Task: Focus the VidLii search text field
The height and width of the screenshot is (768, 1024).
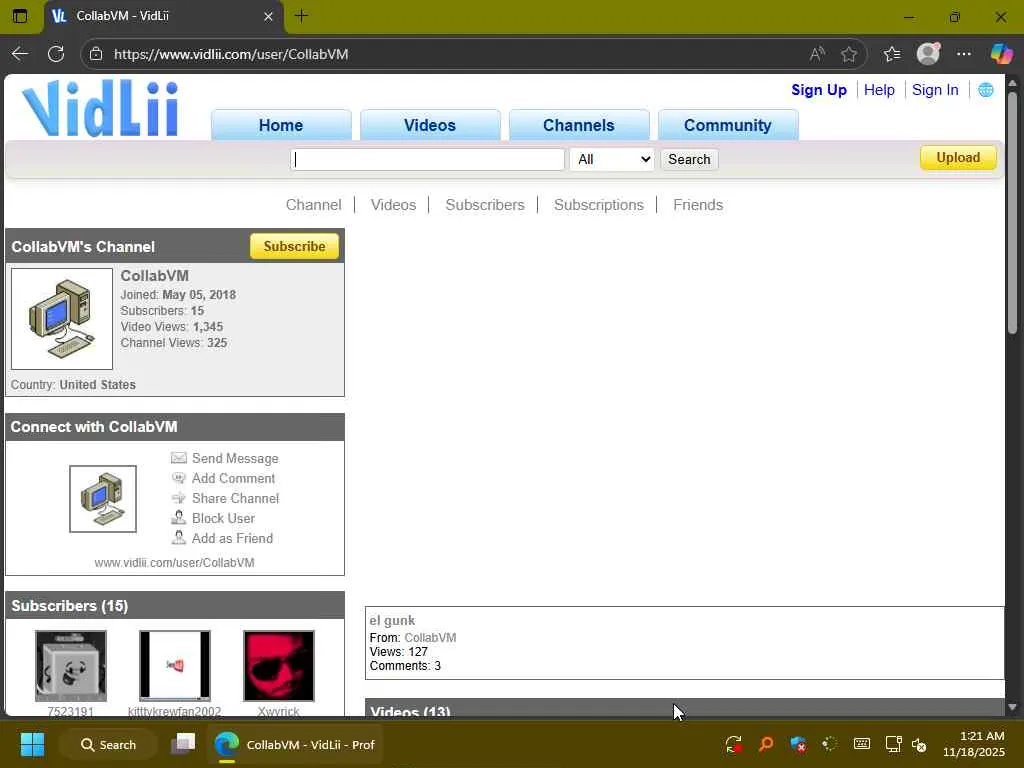Action: coord(427,159)
